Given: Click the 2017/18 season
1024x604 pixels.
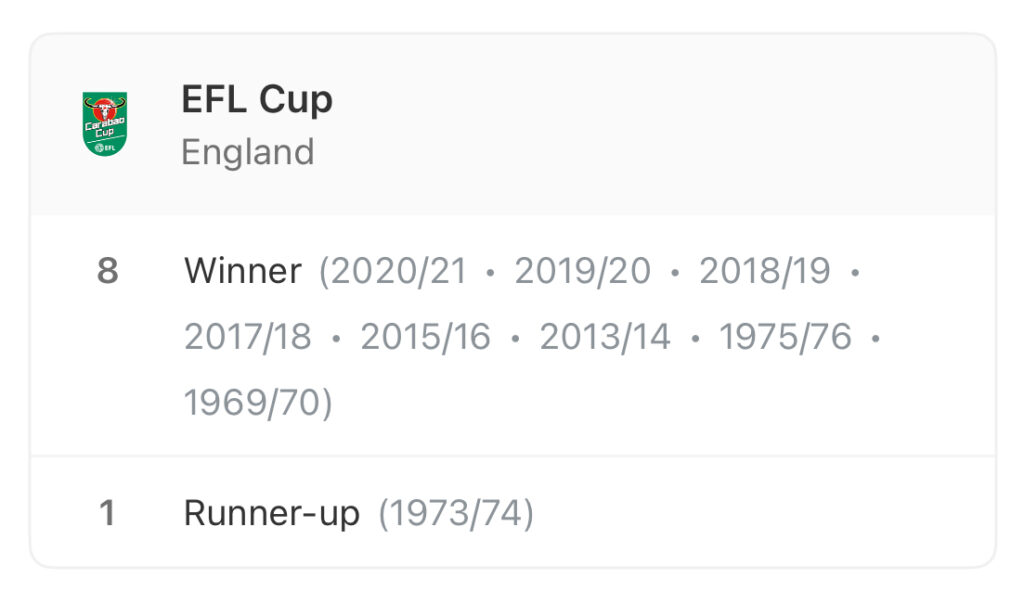Looking at the screenshot, I should (x=248, y=337).
